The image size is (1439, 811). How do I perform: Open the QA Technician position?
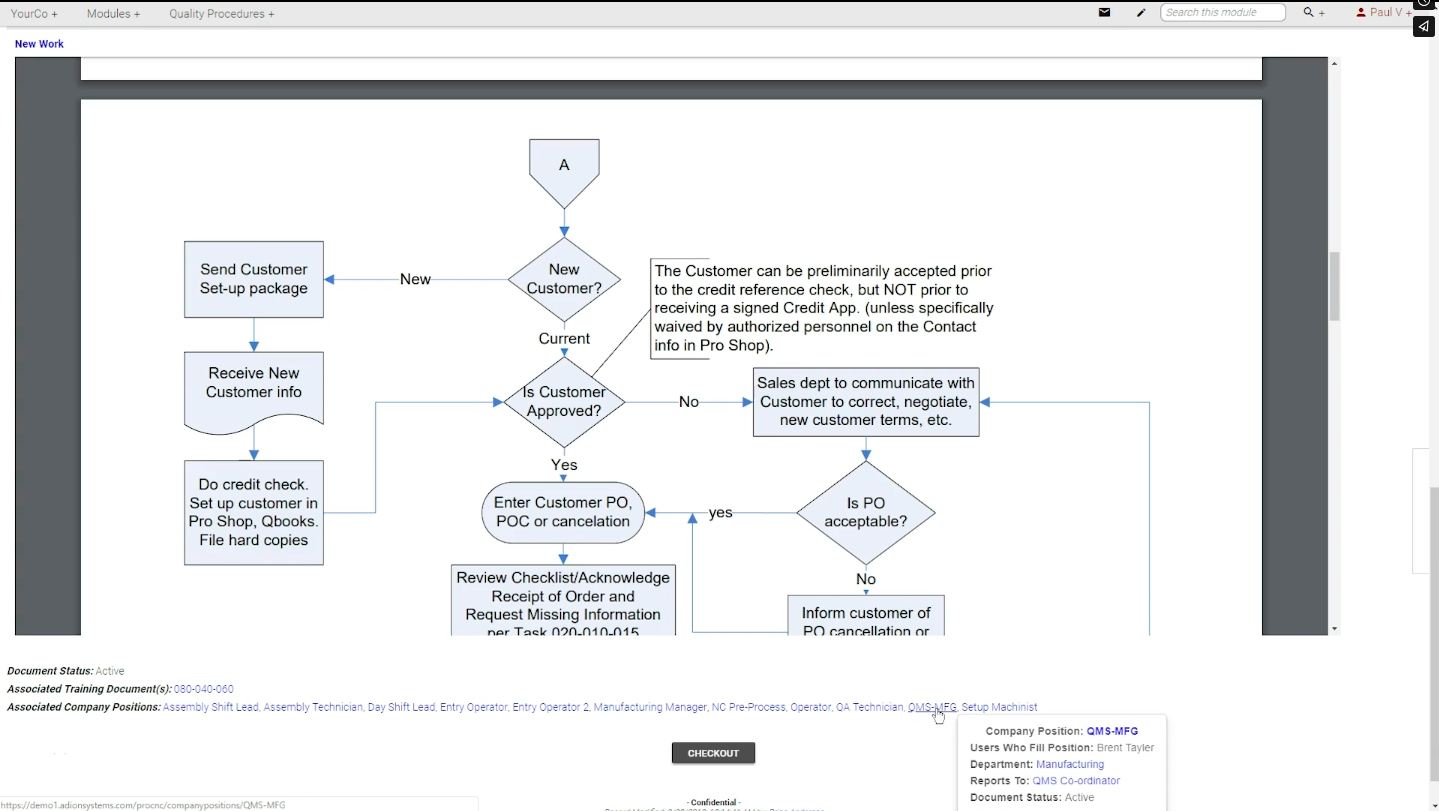pos(870,707)
